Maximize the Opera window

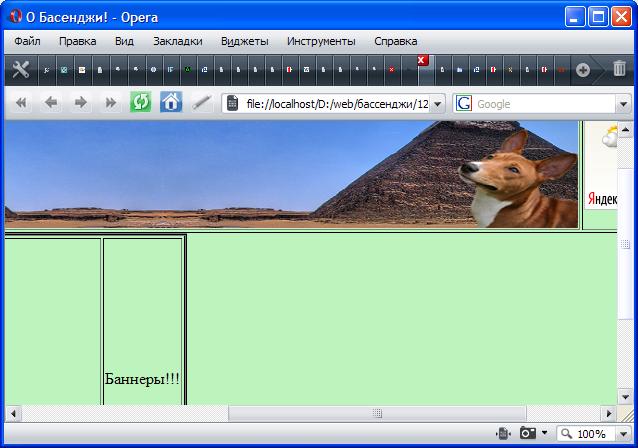tap(598, 17)
